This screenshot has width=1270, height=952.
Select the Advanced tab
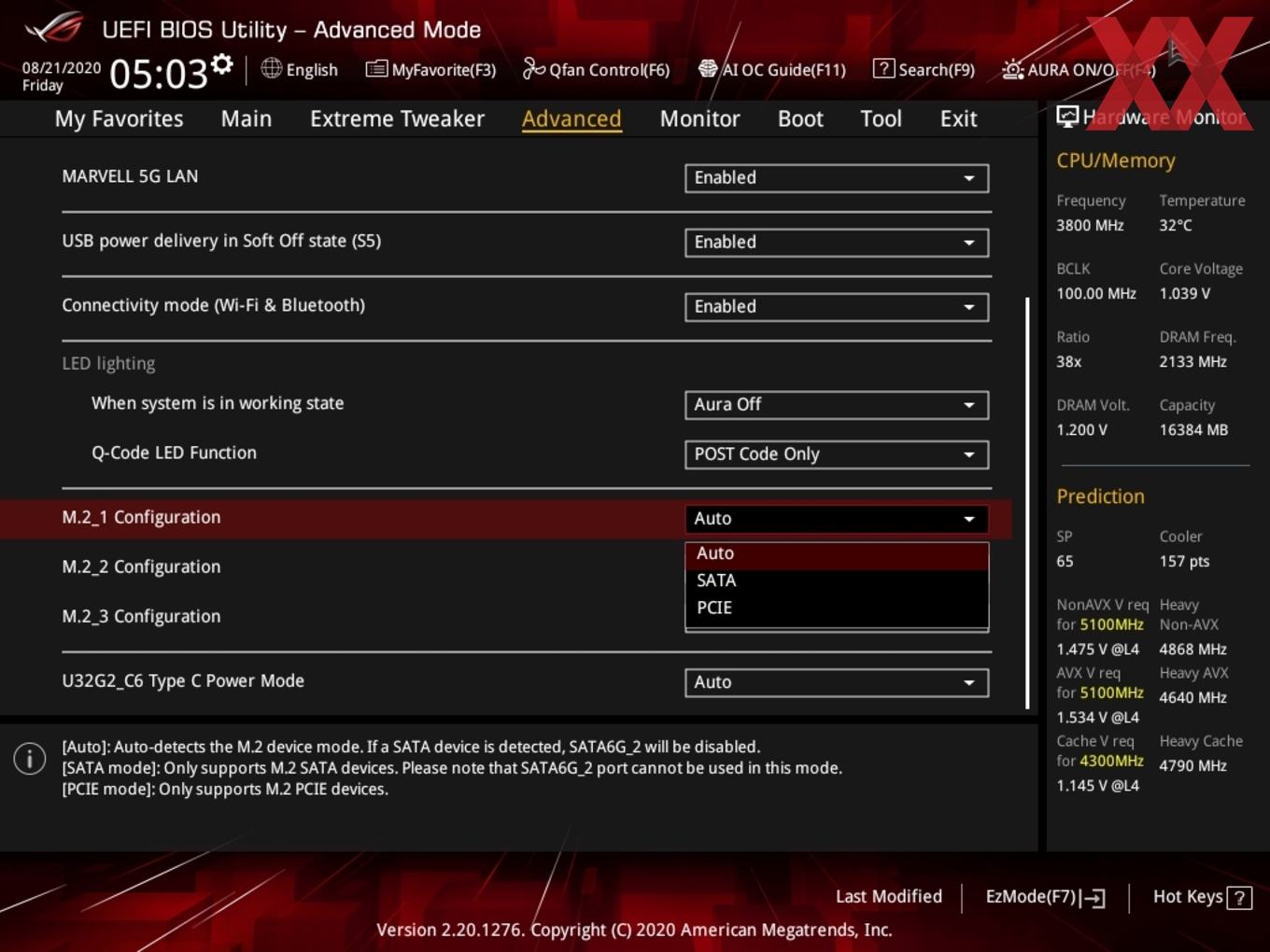click(x=571, y=119)
